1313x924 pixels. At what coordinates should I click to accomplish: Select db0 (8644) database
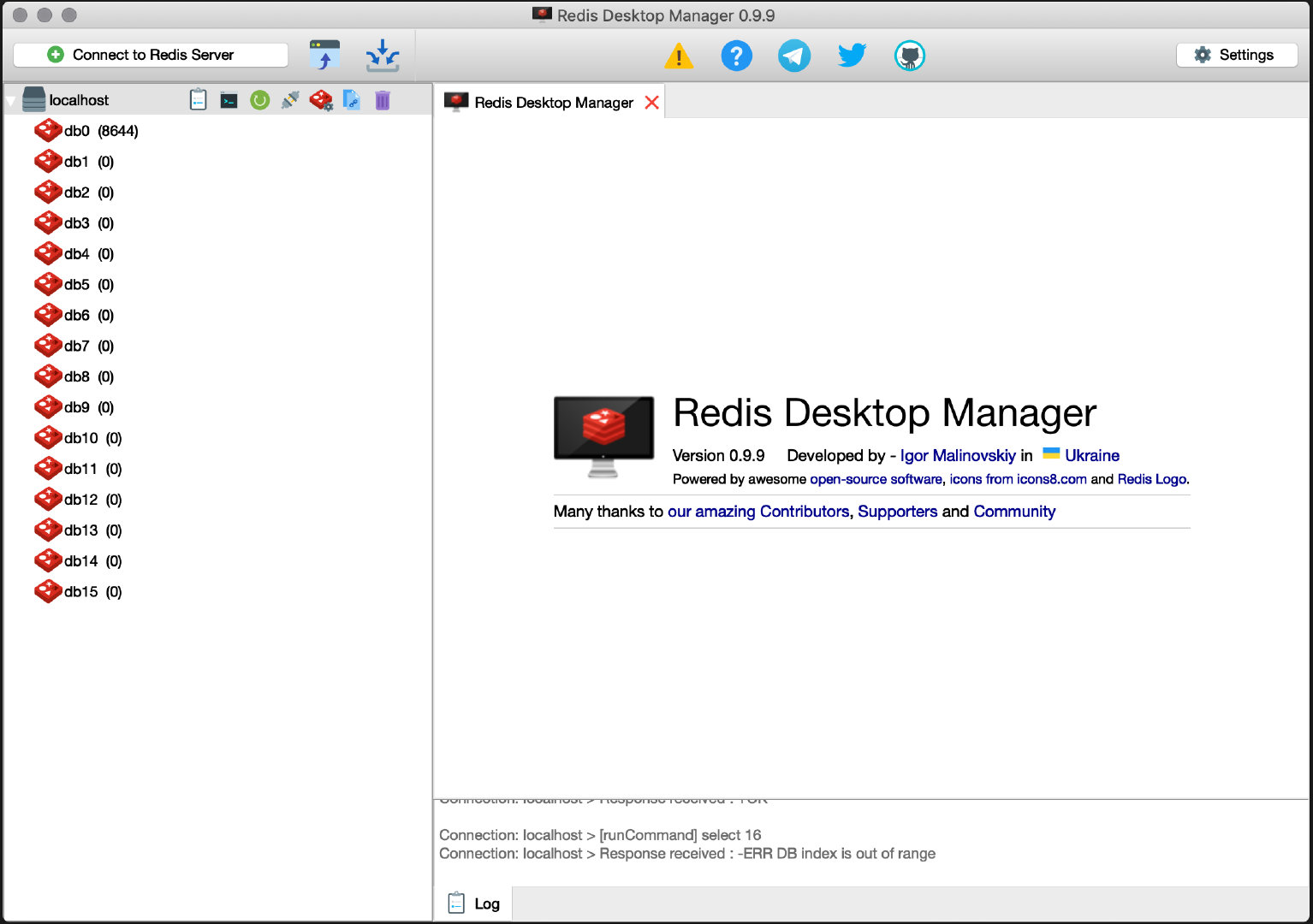86,131
